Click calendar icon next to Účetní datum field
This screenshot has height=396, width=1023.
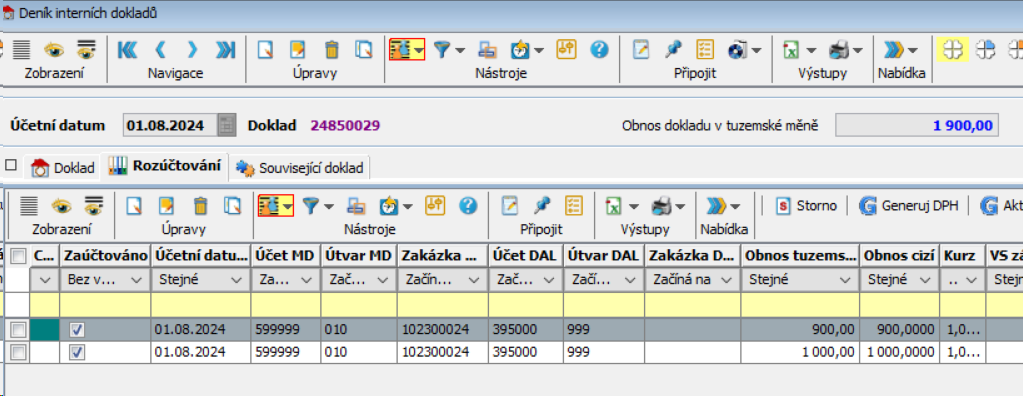[226, 125]
